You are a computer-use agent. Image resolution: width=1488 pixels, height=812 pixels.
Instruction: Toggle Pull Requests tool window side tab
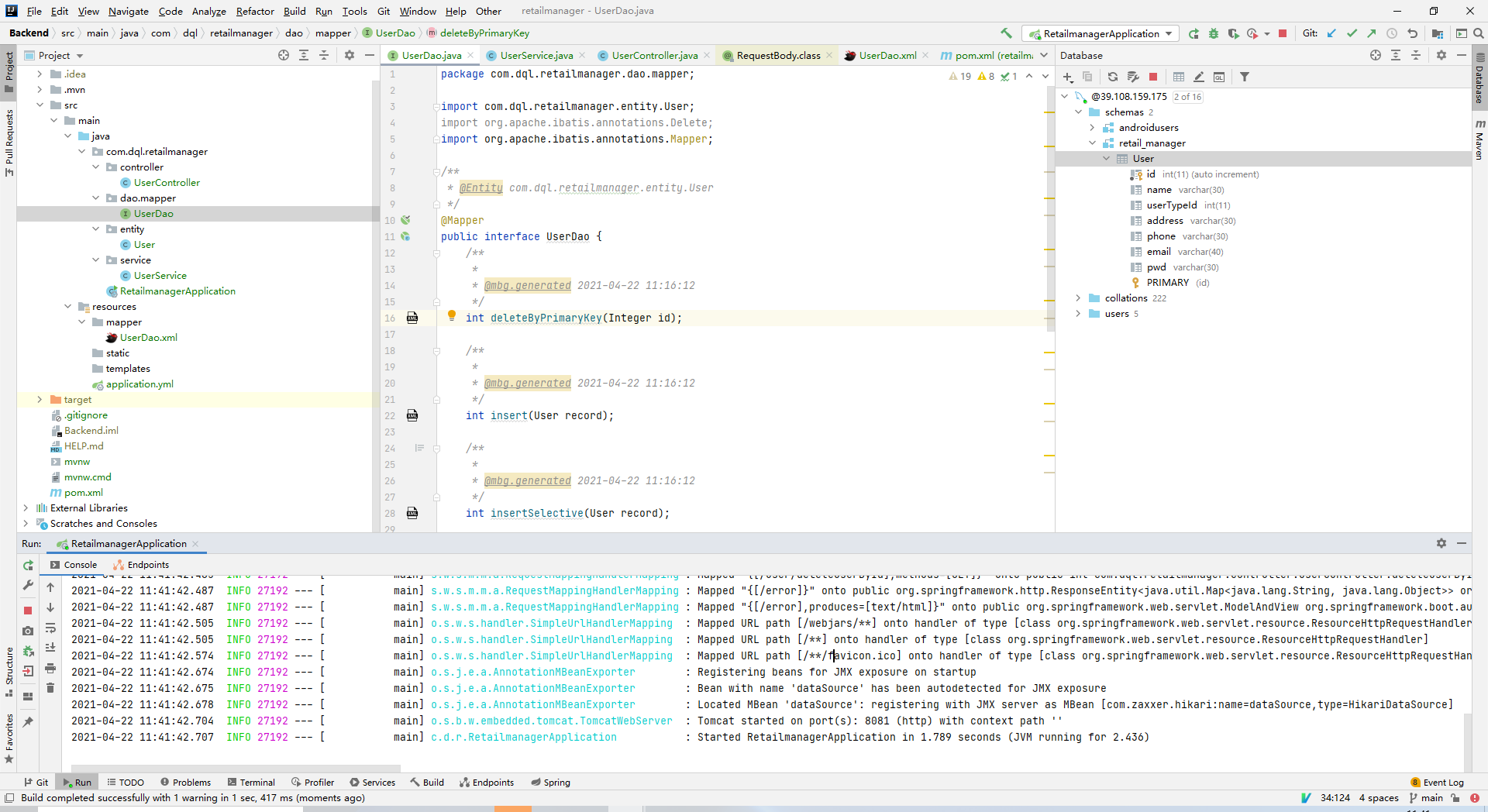9,143
